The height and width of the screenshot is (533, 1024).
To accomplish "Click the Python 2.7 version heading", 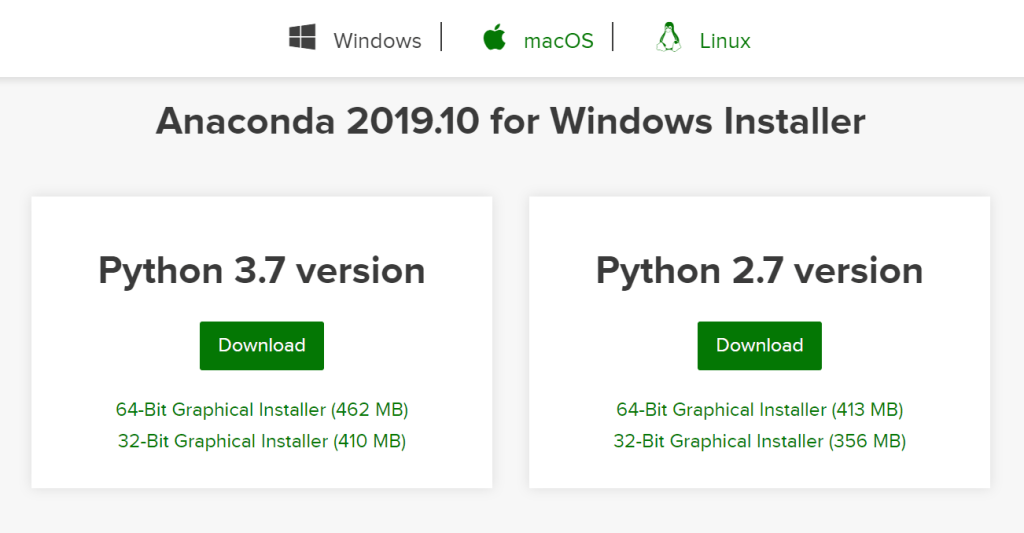I will tap(760, 271).
